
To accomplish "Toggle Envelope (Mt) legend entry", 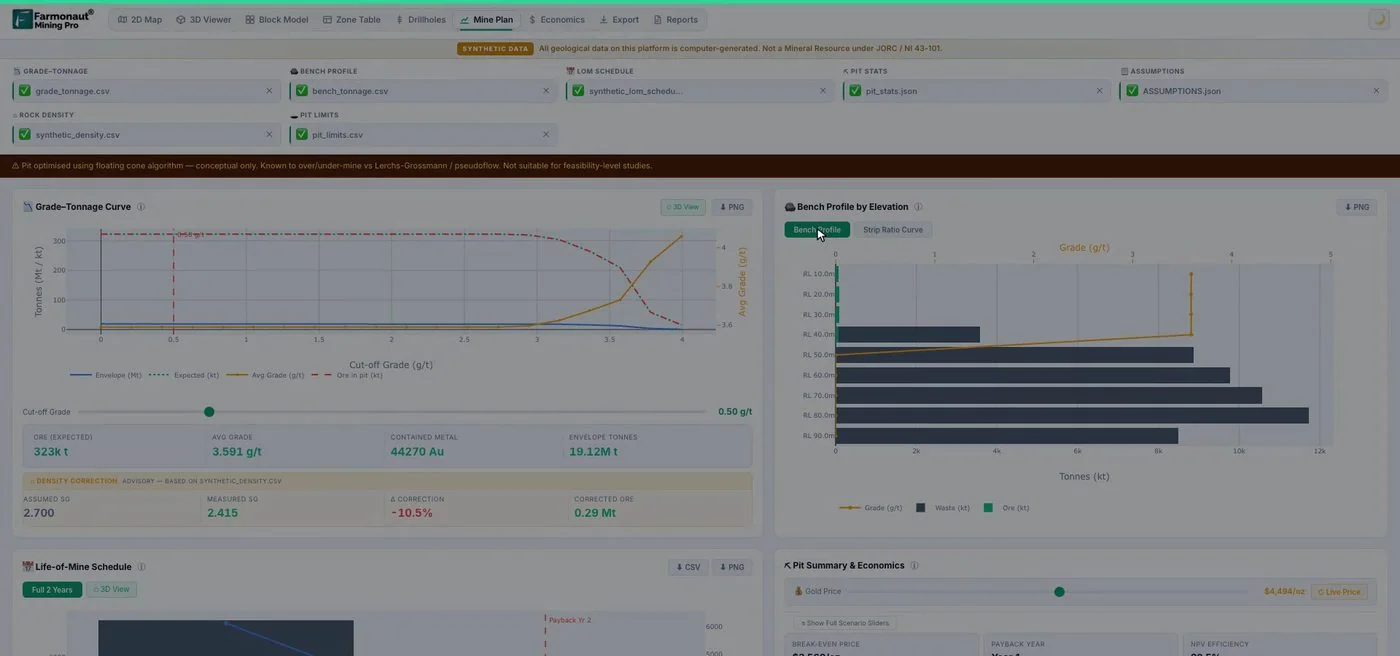I will click(105, 375).
